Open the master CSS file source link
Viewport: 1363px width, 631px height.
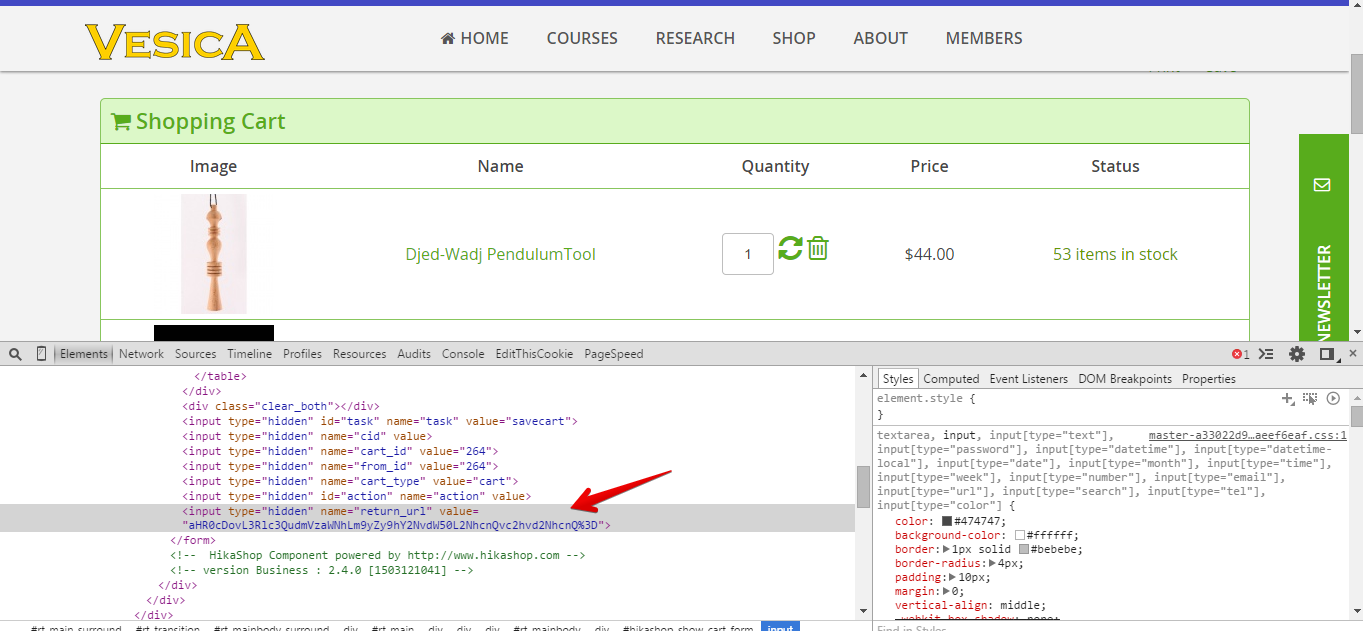click(1247, 436)
